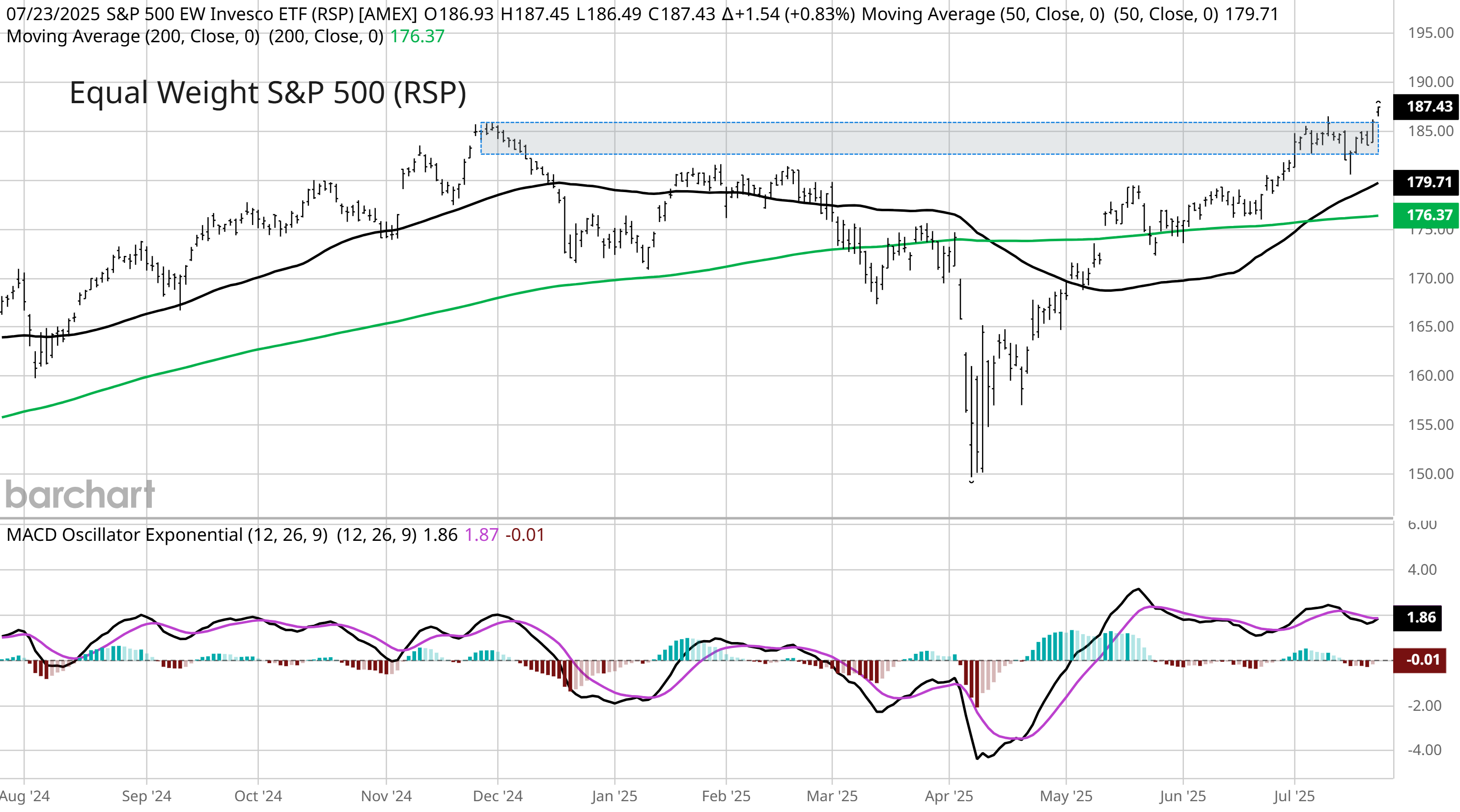
Task: Click the Moving Average (200, Close, 0) label
Action: pyautogui.click(x=133, y=36)
